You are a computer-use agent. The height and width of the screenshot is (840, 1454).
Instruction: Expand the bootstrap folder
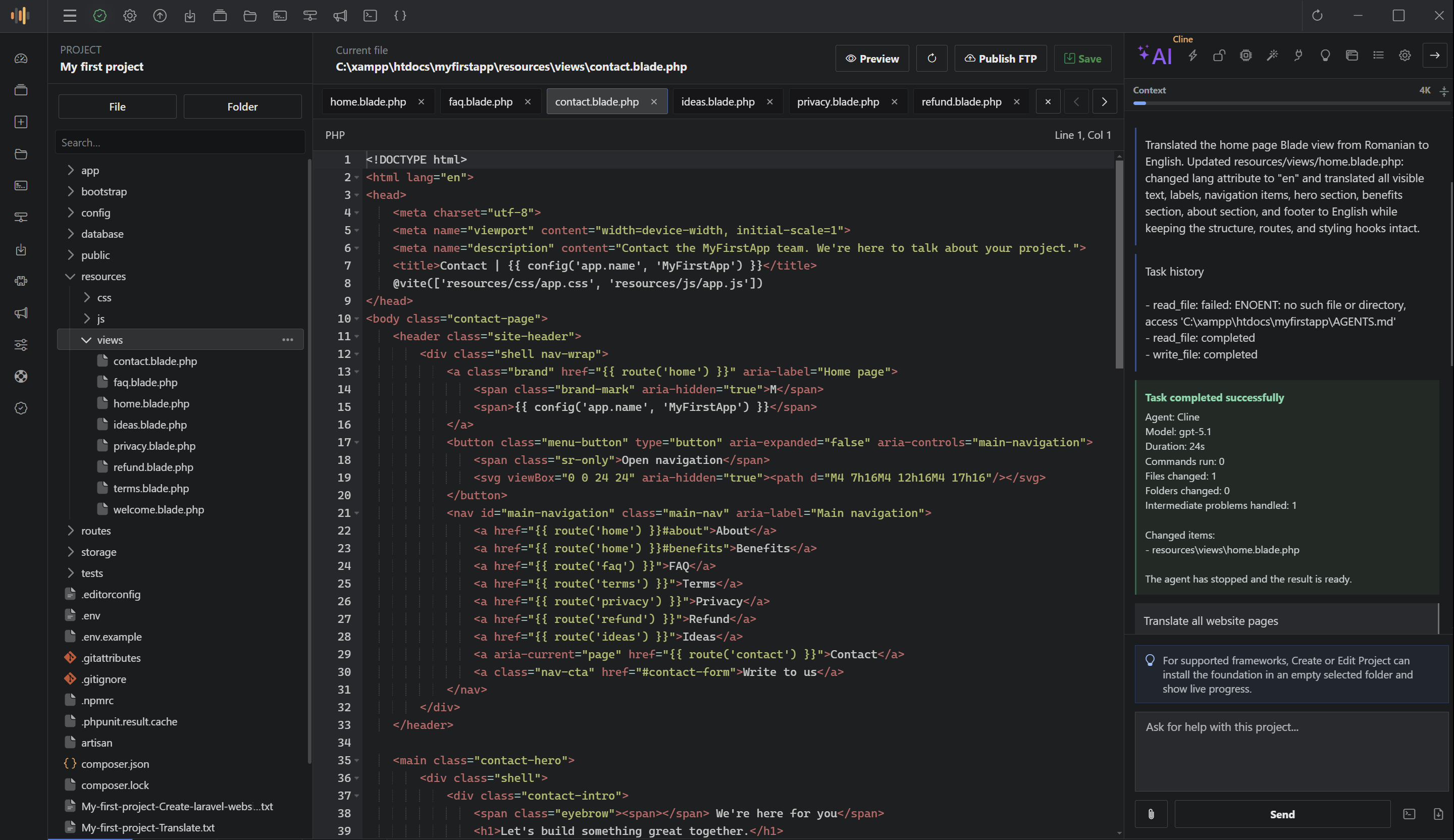(x=70, y=191)
